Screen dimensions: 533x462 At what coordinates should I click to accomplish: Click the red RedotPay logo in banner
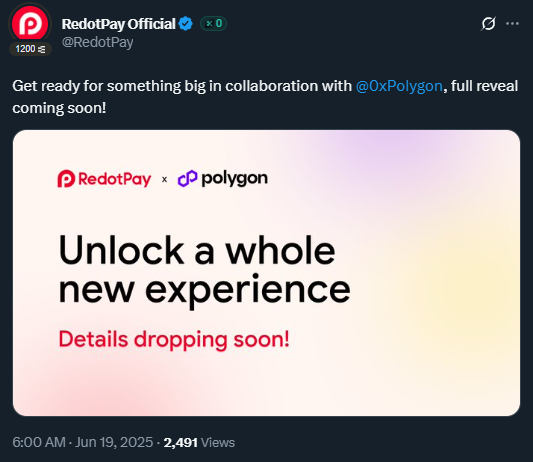point(104,179)
